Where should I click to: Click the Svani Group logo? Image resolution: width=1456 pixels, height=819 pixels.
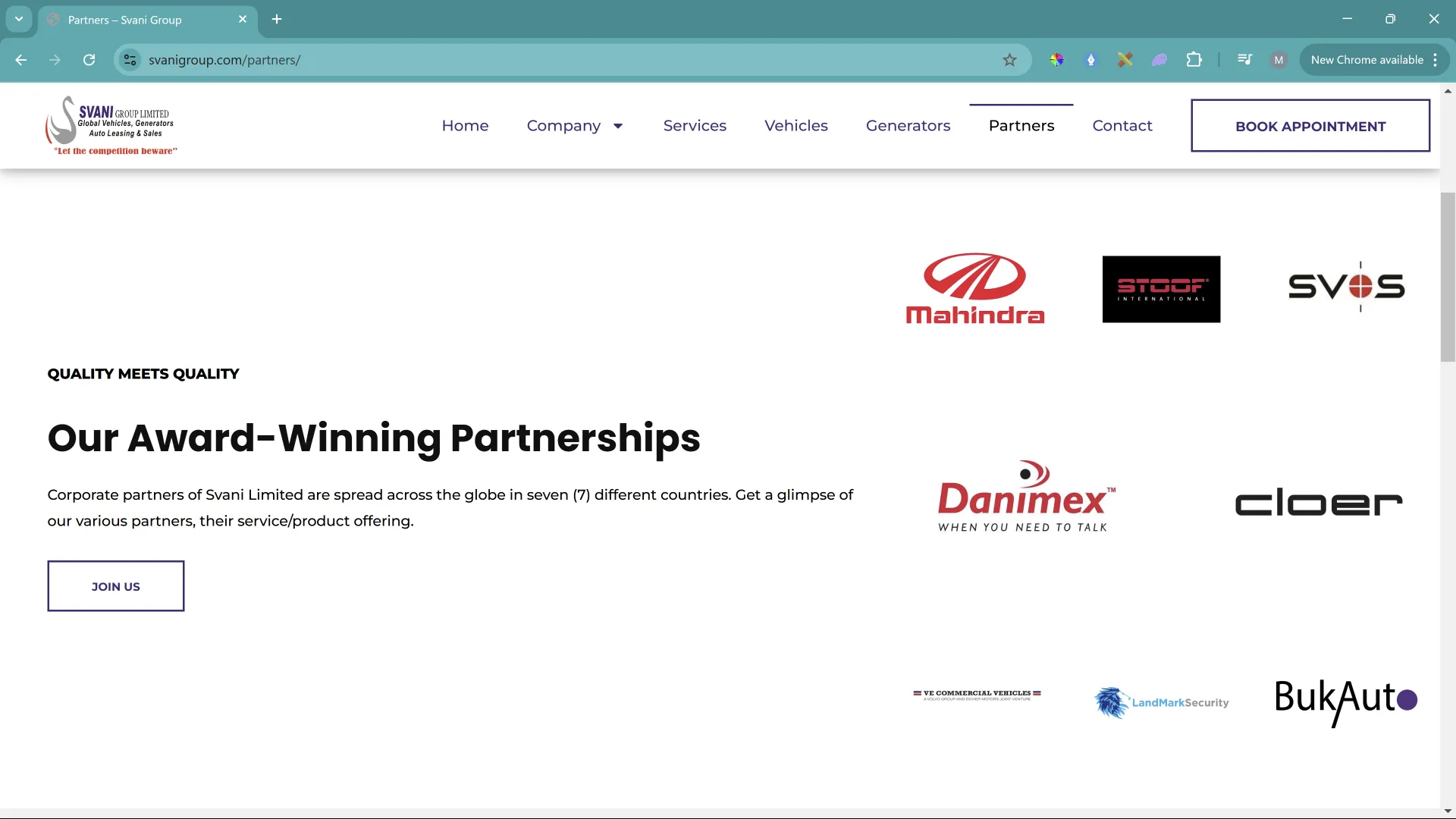click(x=111, y=126)
